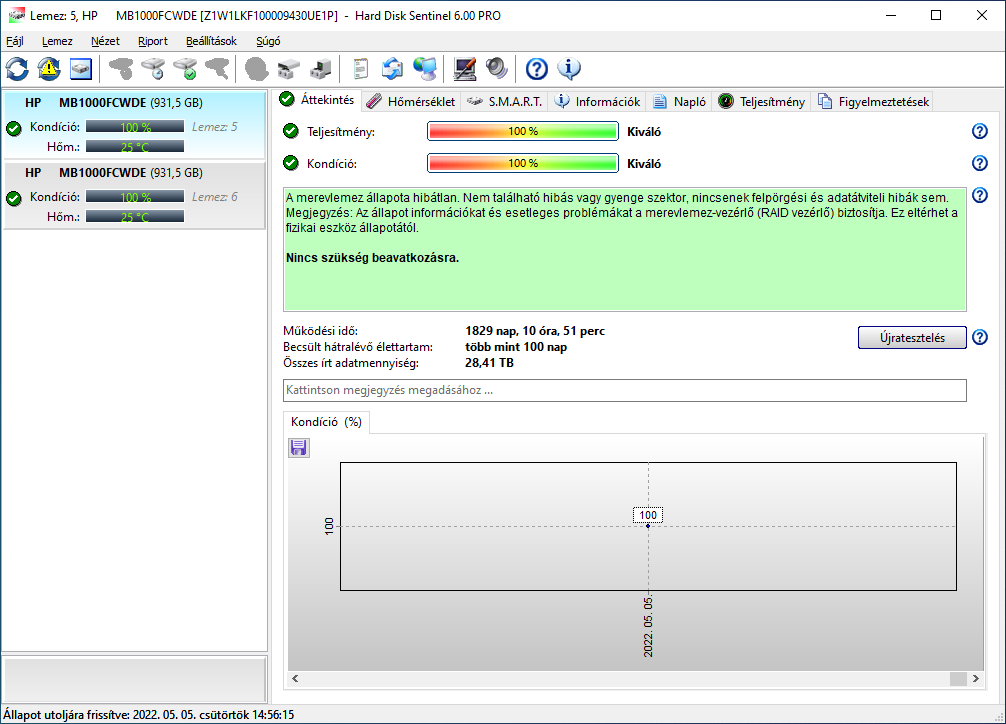Open the Beállítások menu
The height and width of the screenshot is (724, 1006).
tap(211, 41)
